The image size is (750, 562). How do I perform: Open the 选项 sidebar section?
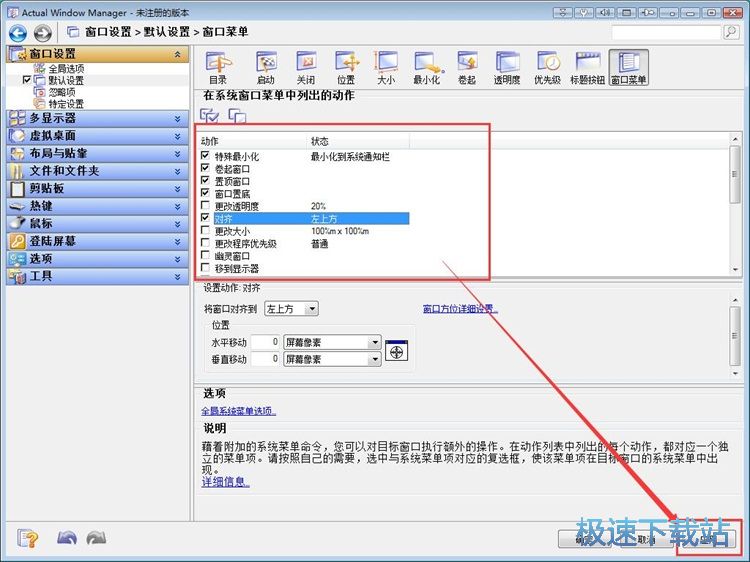click(98, 259)
